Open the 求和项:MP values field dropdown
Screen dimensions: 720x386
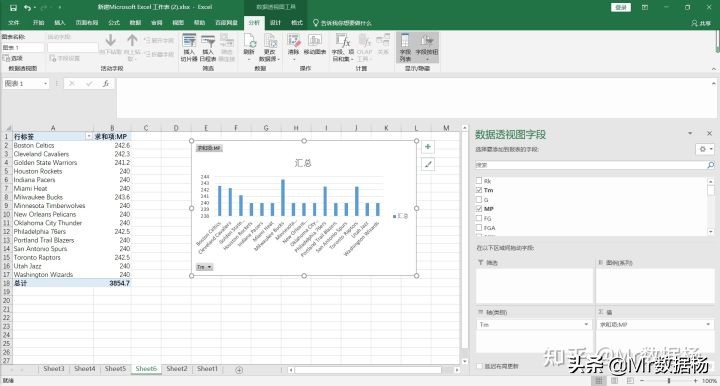(x=708, y=324)
